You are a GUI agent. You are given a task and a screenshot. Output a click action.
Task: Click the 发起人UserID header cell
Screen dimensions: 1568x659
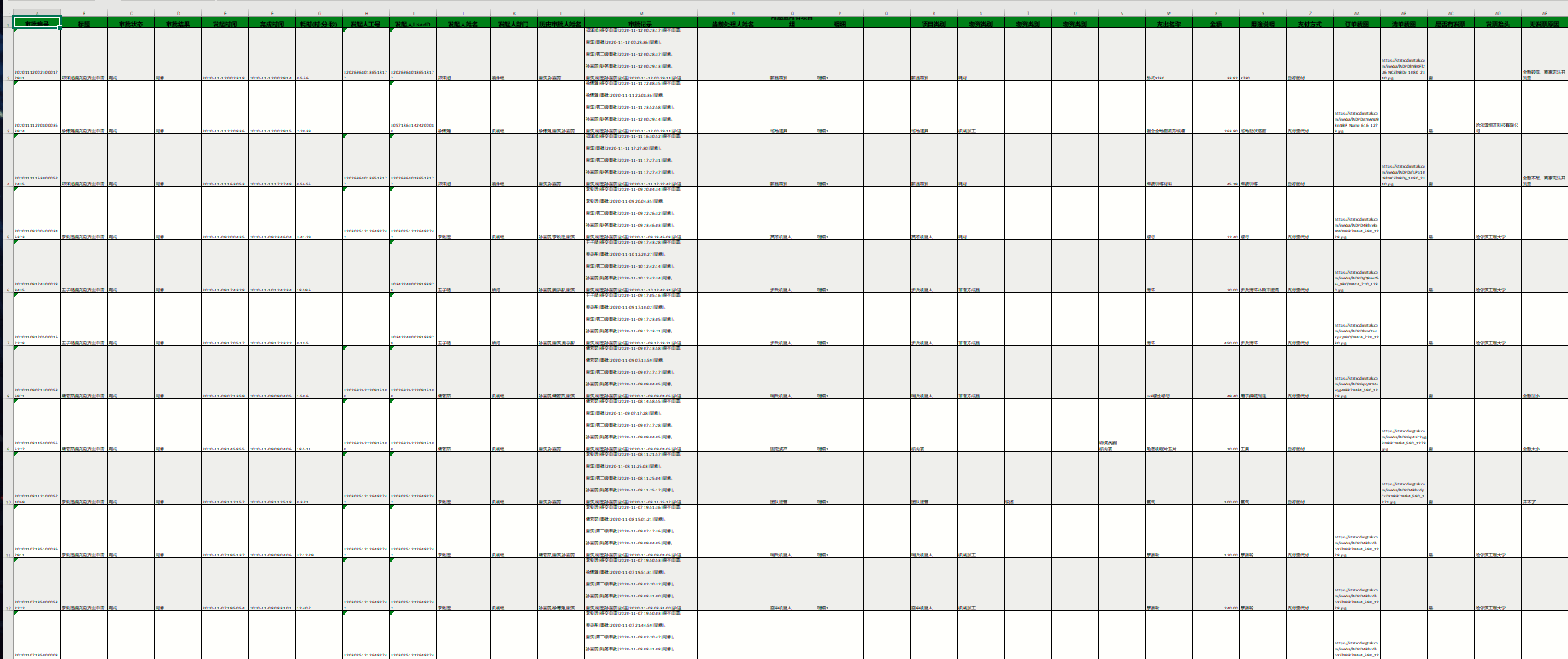coord(413,24)
